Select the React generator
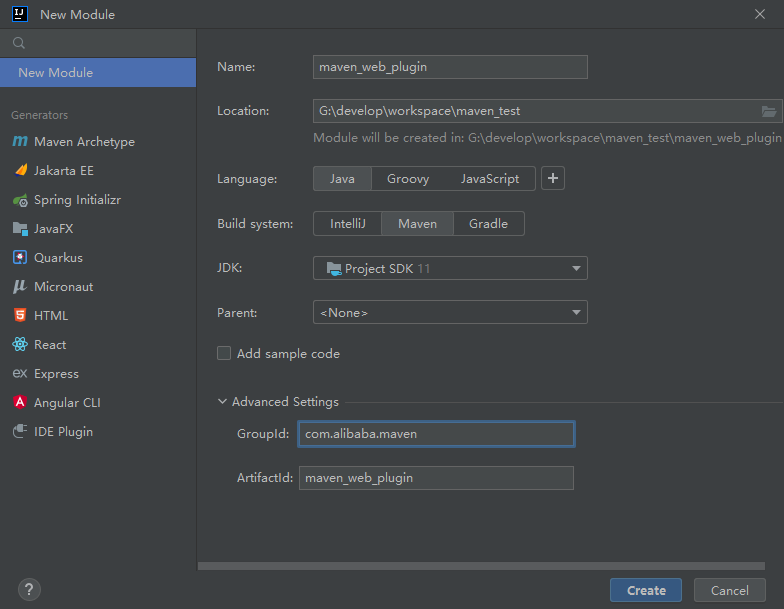Image resolution: width=784 pixels, height=609 pixels. click(x=98, y=344)
